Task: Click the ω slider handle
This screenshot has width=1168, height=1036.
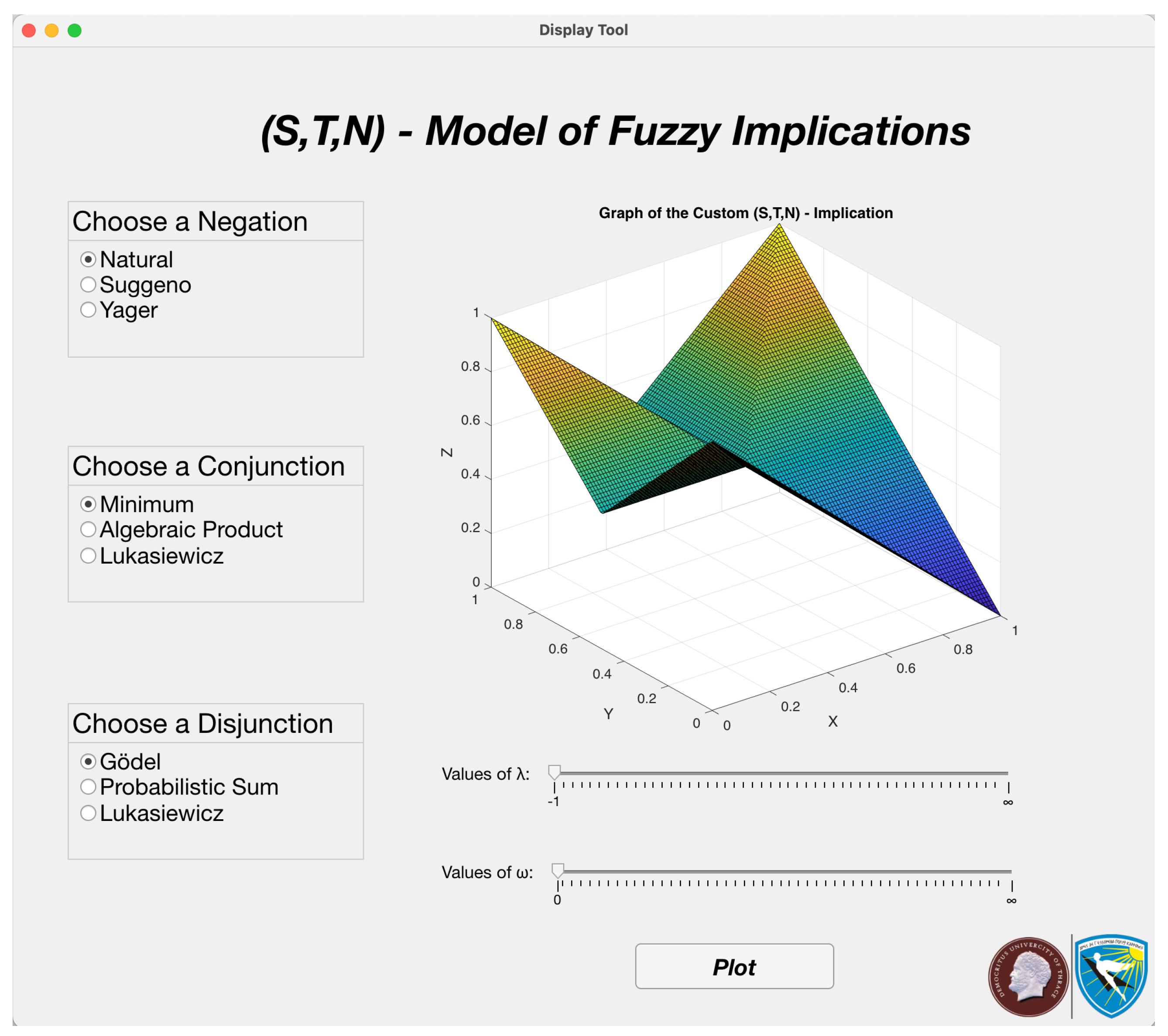Action: [558, 871]
